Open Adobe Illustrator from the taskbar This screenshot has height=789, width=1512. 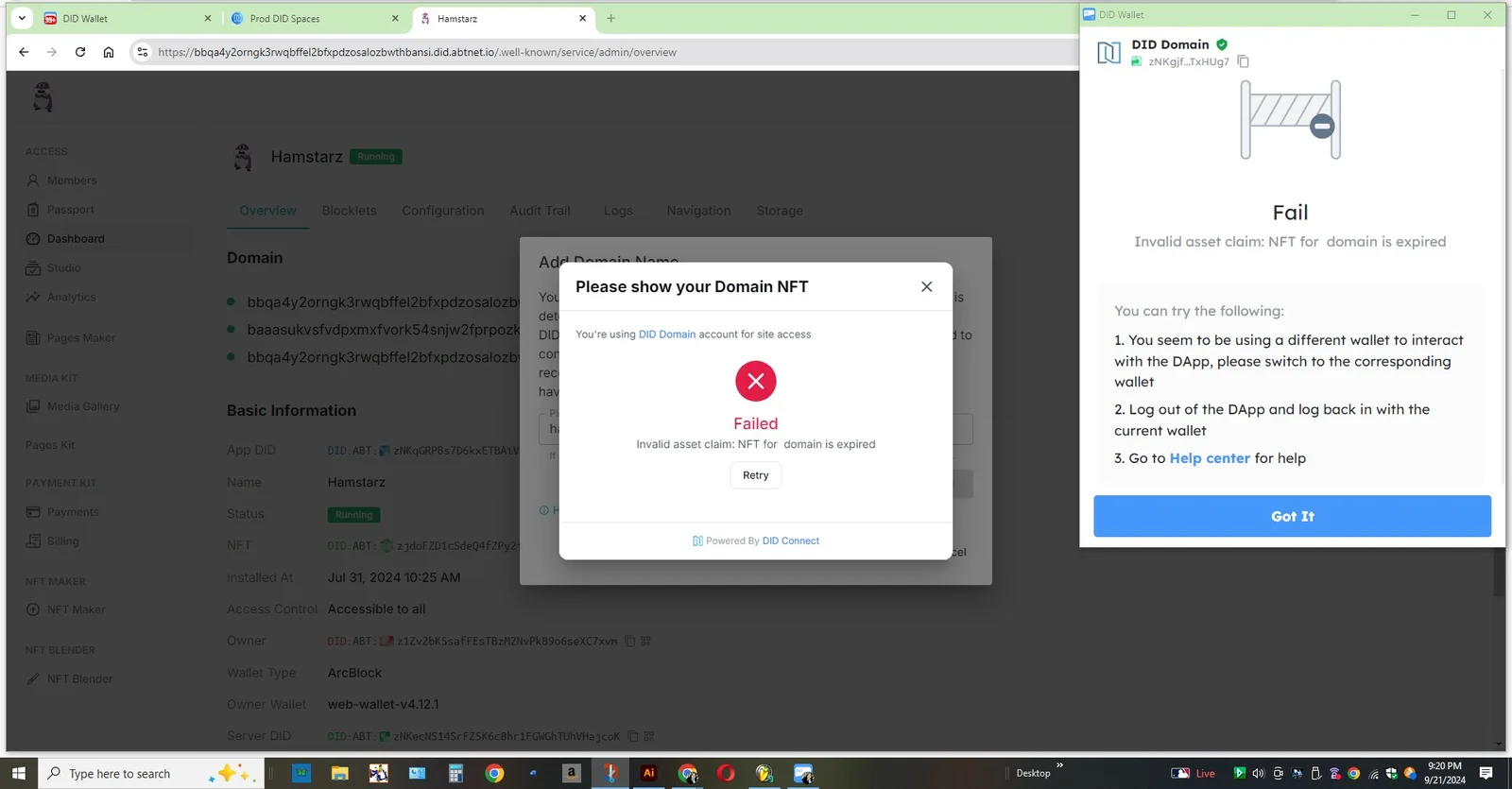click(x=648, y=773)
